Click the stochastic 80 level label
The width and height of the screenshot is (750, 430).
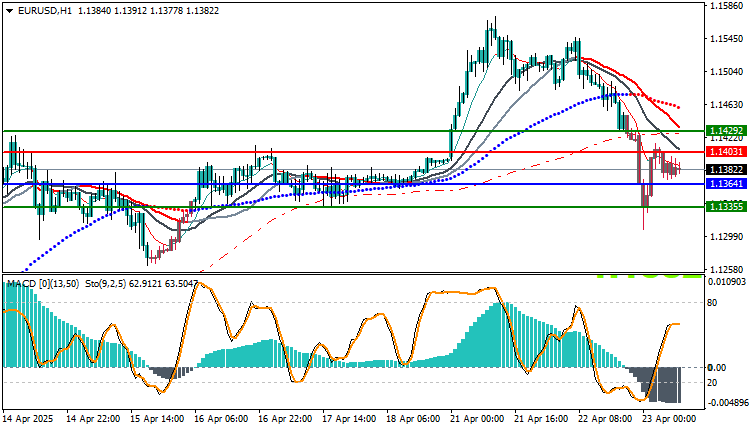click(712, 302)
